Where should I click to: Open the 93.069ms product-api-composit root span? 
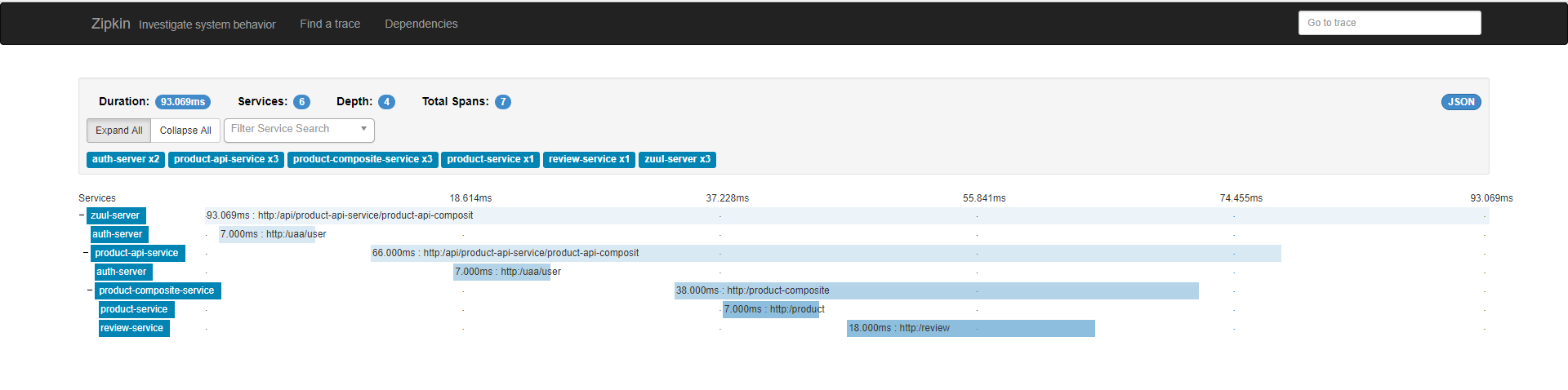point(847,215)
